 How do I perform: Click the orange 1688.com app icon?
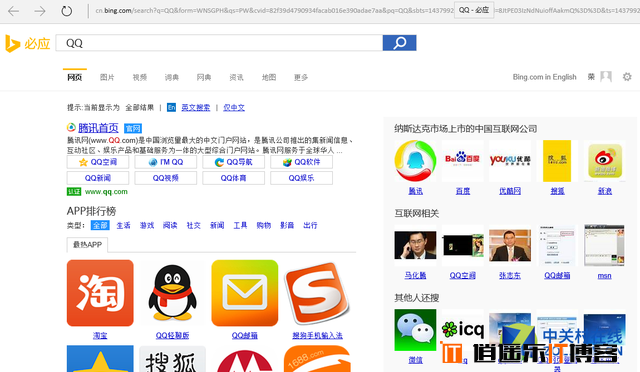point(317,359)
